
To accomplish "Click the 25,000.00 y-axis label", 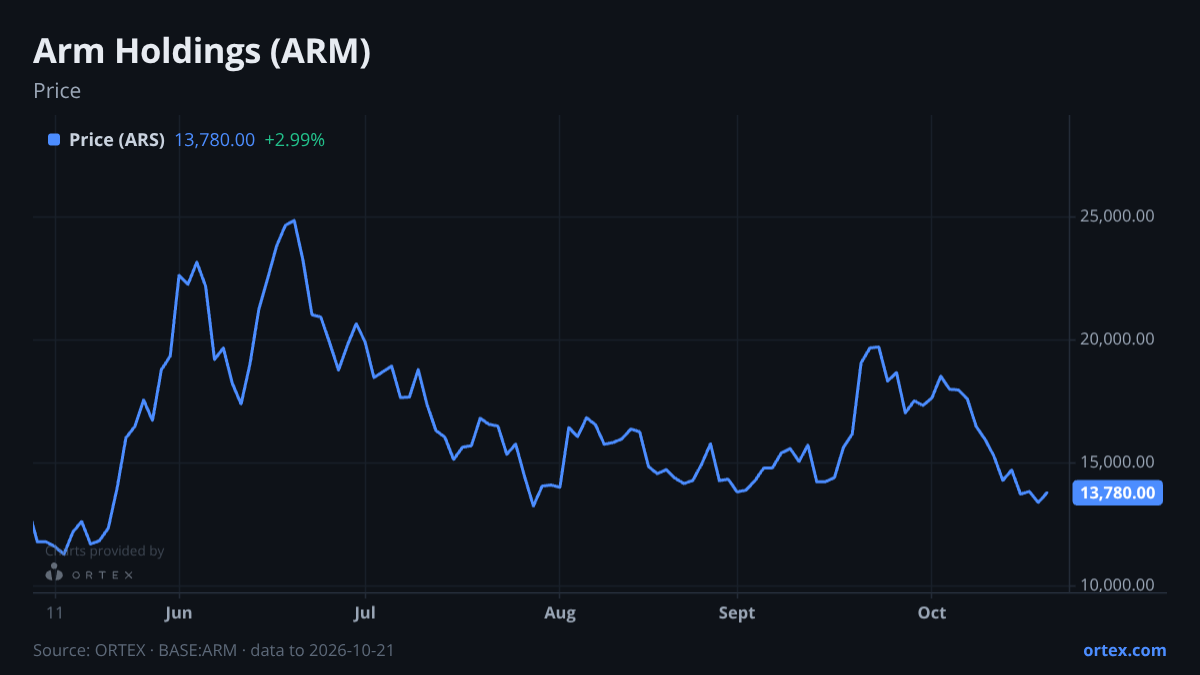I will point(1118,216).
